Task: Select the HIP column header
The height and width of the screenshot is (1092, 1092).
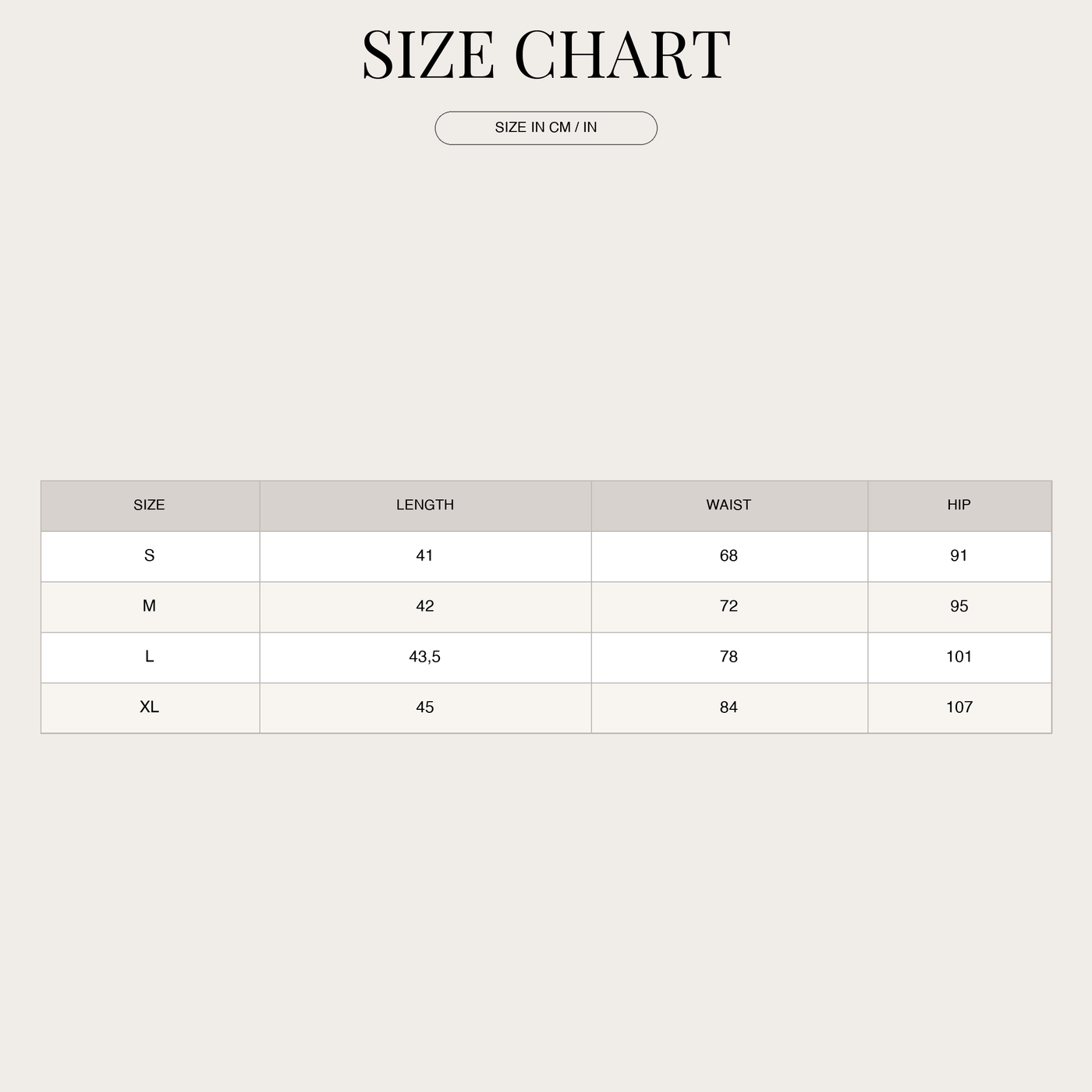Action: (959, 505)
